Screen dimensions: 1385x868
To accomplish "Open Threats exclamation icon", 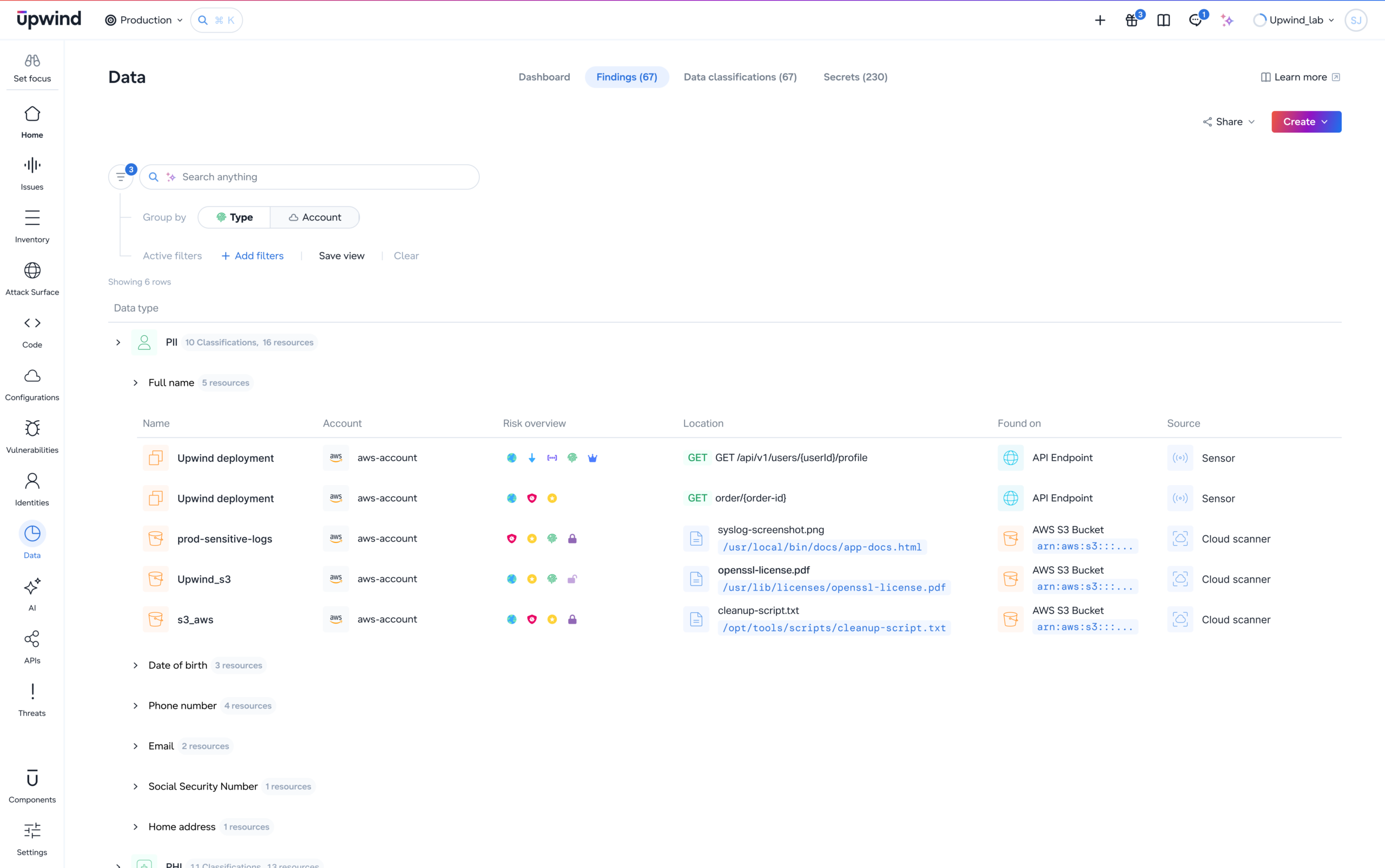I will coord(32,691).
